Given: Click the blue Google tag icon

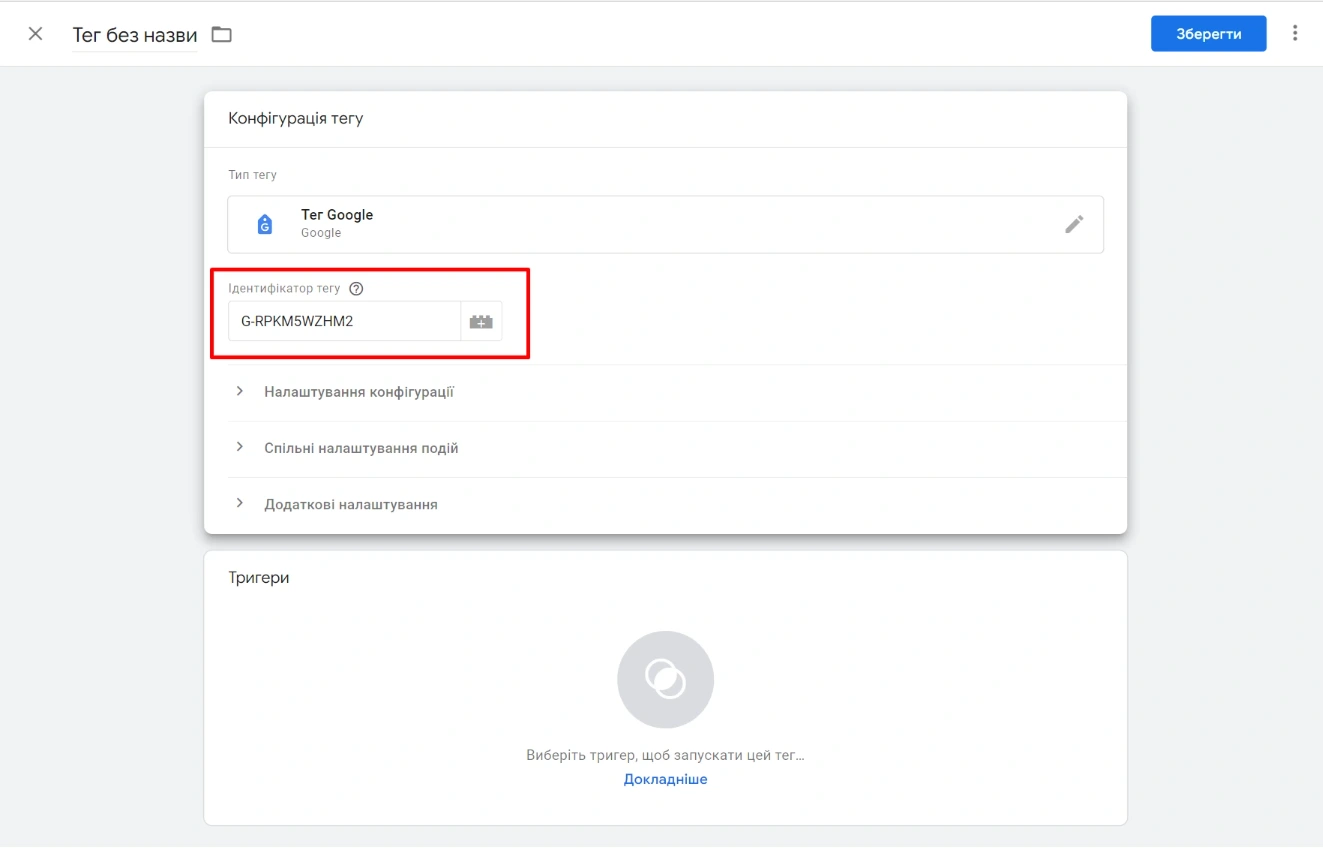Looking at the screenshot, I should [x=265, y=224].
